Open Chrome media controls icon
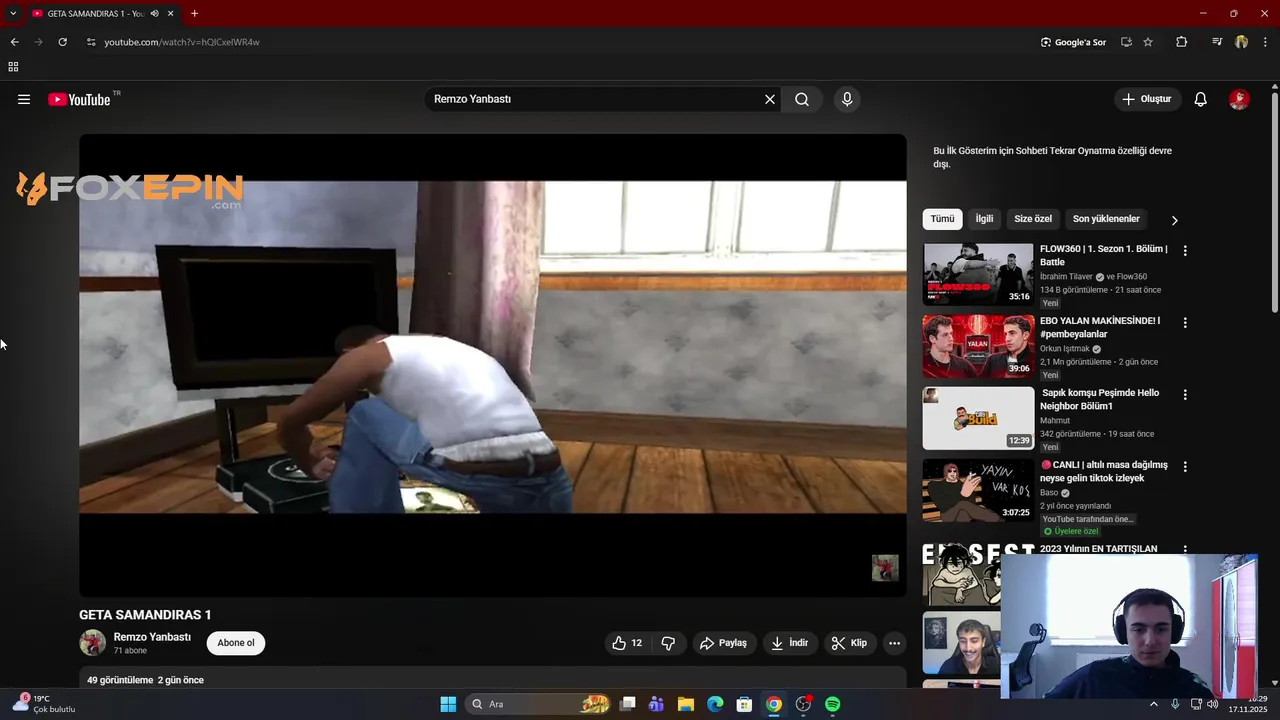The width and height of the screenshot is (1280, 720). pos(1217,42)
